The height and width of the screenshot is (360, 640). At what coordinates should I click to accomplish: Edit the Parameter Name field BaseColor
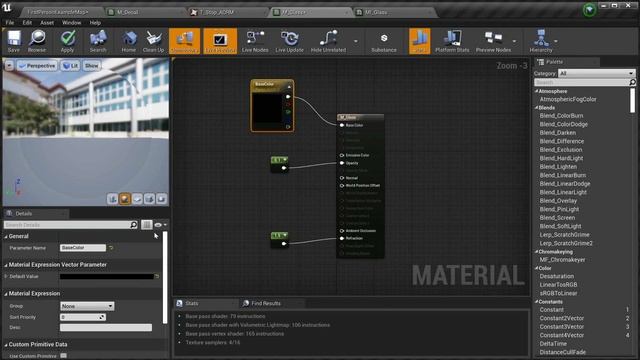83,248
